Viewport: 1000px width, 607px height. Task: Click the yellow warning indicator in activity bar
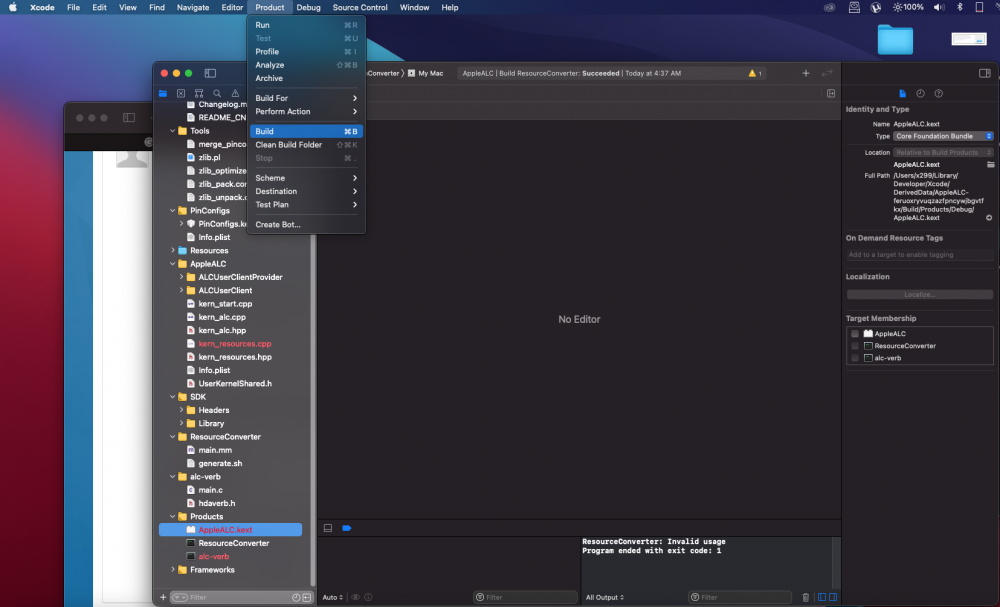tap(755, 73)
